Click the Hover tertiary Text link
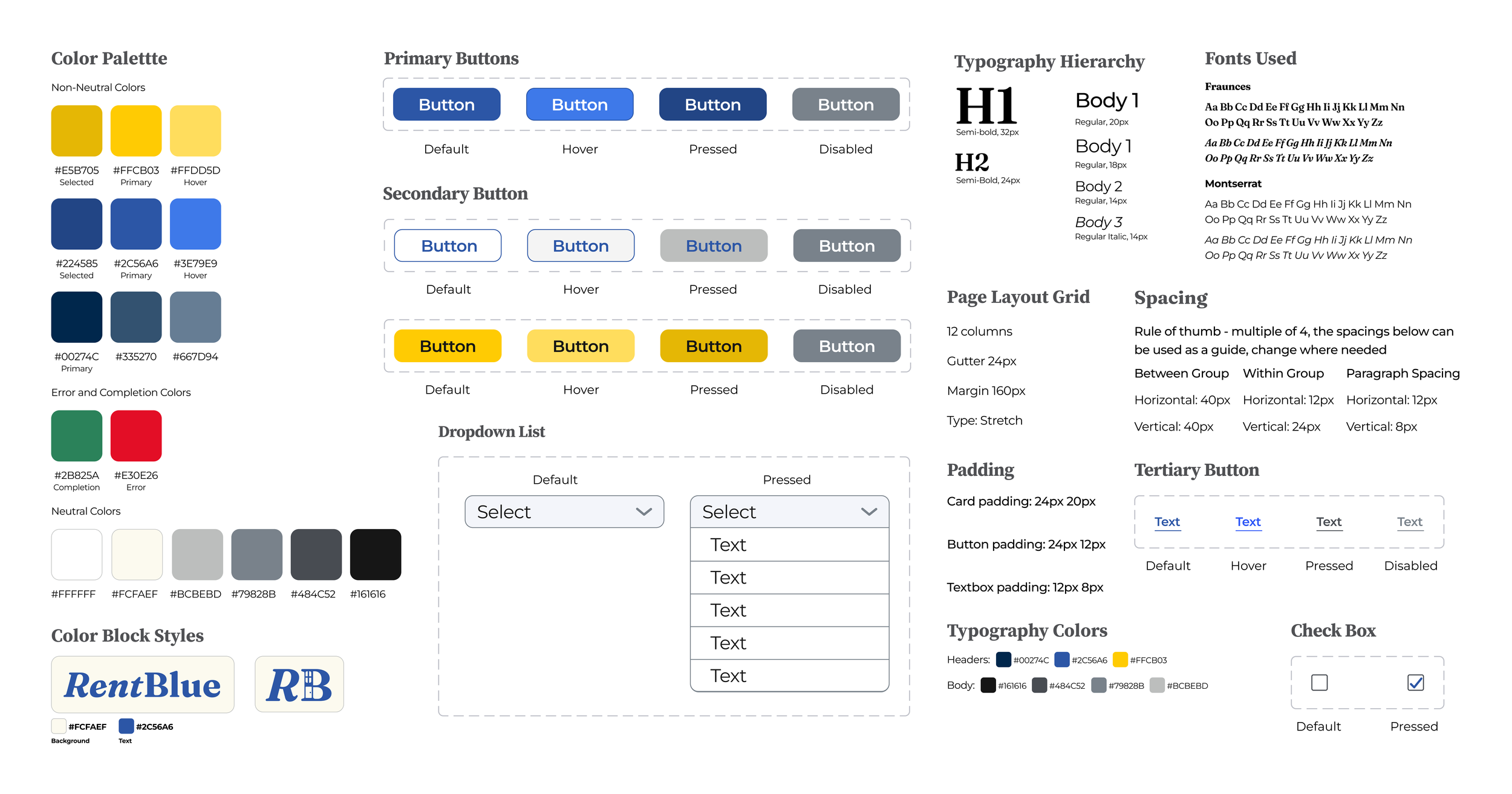The image size is (1512, 794). click(x=1248, y=521)
